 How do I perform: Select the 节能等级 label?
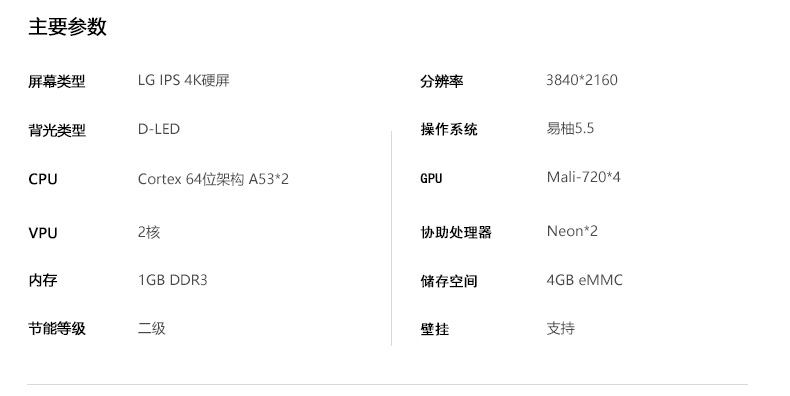pyautogui.click(x=57, y=329)
